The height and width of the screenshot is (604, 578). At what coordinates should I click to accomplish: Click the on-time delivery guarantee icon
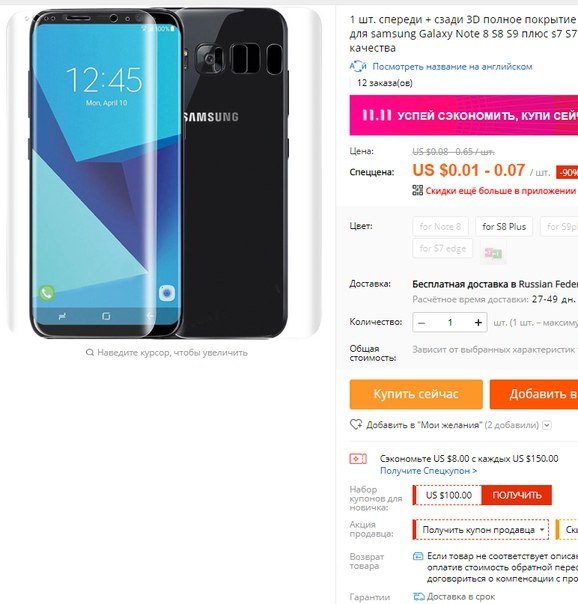click(419, 597)
